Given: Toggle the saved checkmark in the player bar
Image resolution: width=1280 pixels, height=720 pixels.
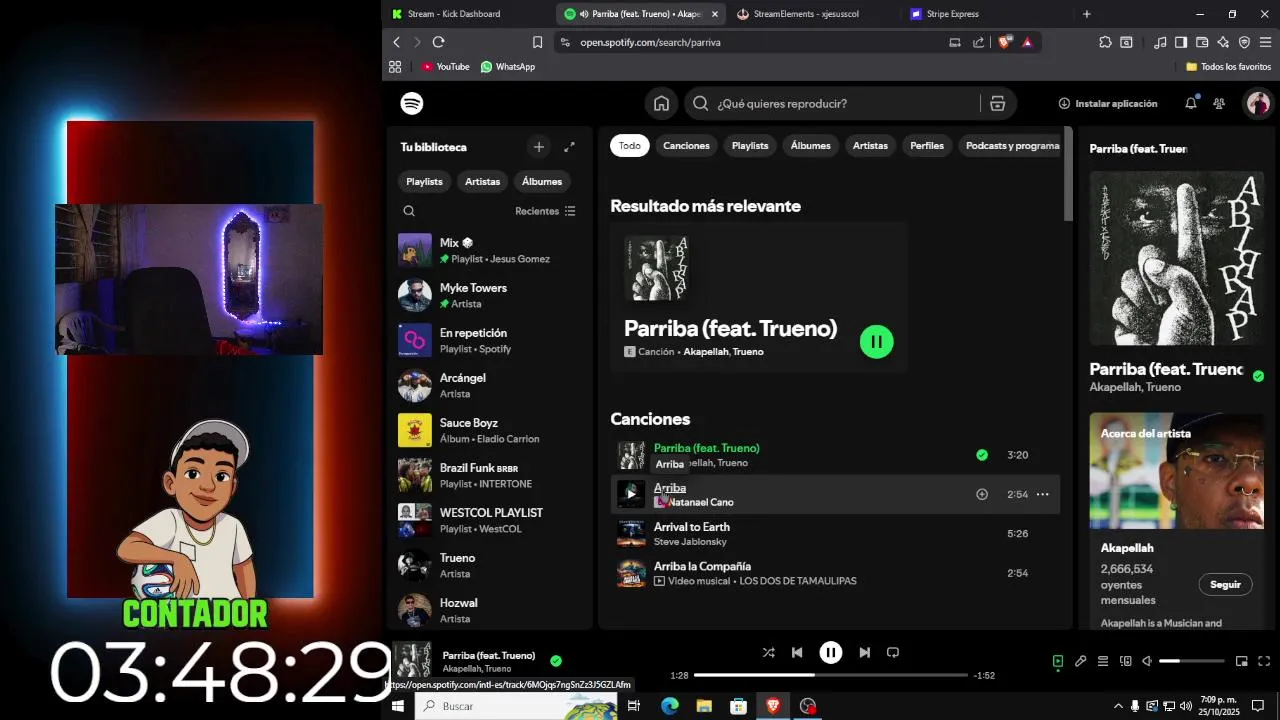Looking at the screenshot, I should 556,661.
